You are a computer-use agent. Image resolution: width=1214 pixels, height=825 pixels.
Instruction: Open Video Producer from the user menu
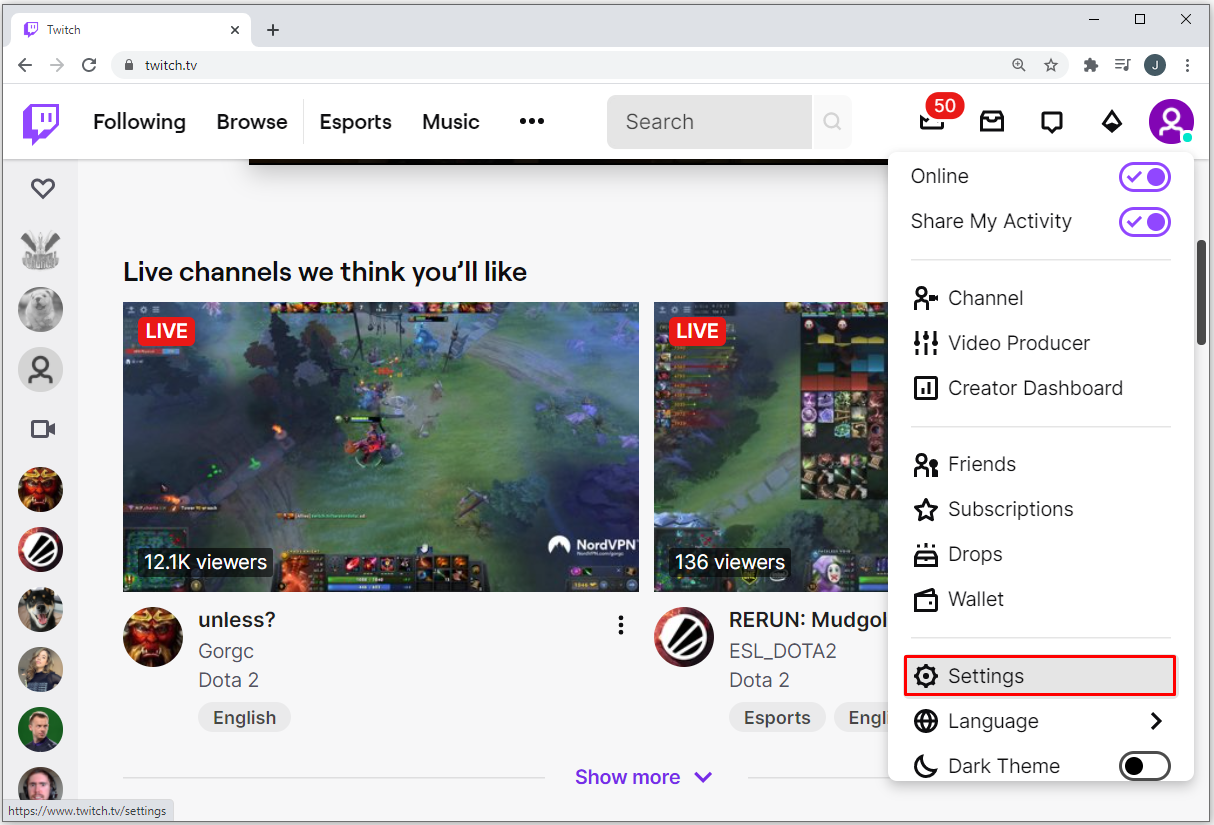pos(1041,343)
